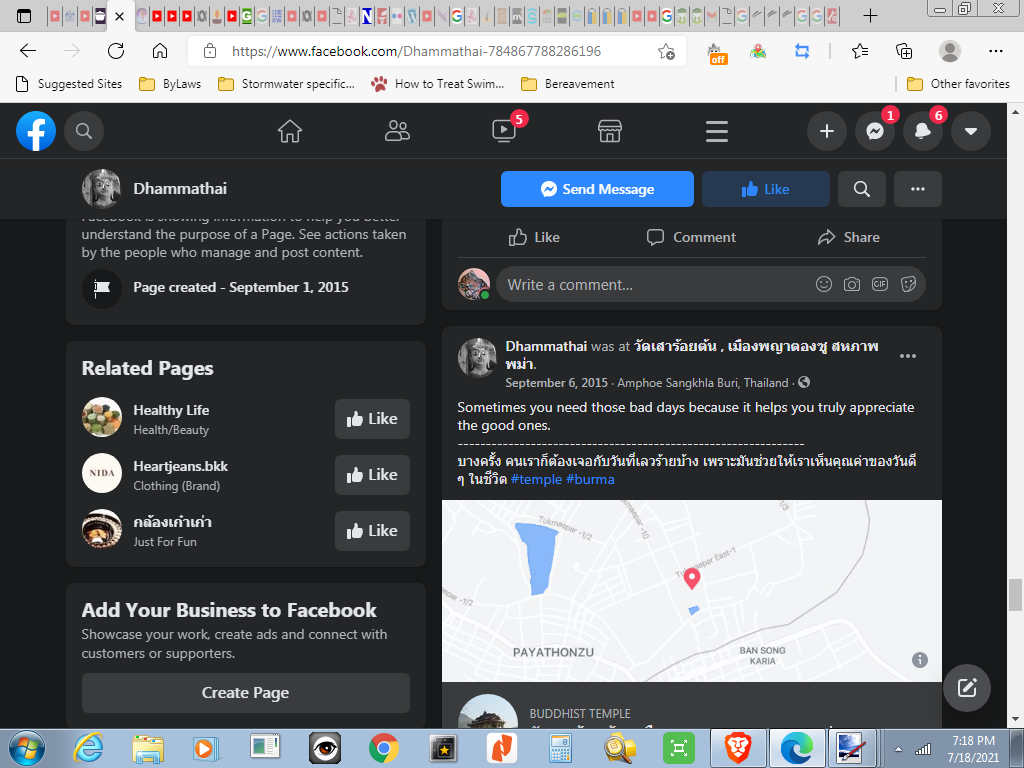This screenshot has height=768, width=1024.
Task: Like the Healthy Life page
Action: (x=372, y=419)
